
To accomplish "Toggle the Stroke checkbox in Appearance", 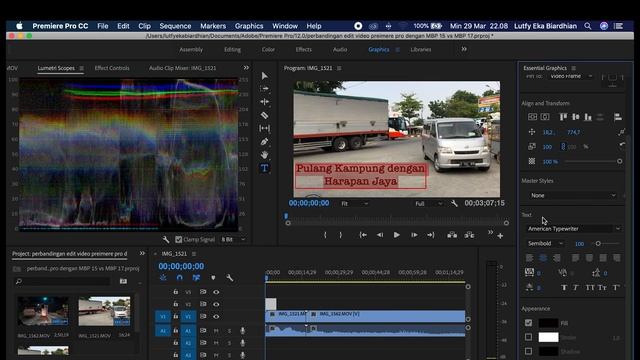I will [528, 337].
